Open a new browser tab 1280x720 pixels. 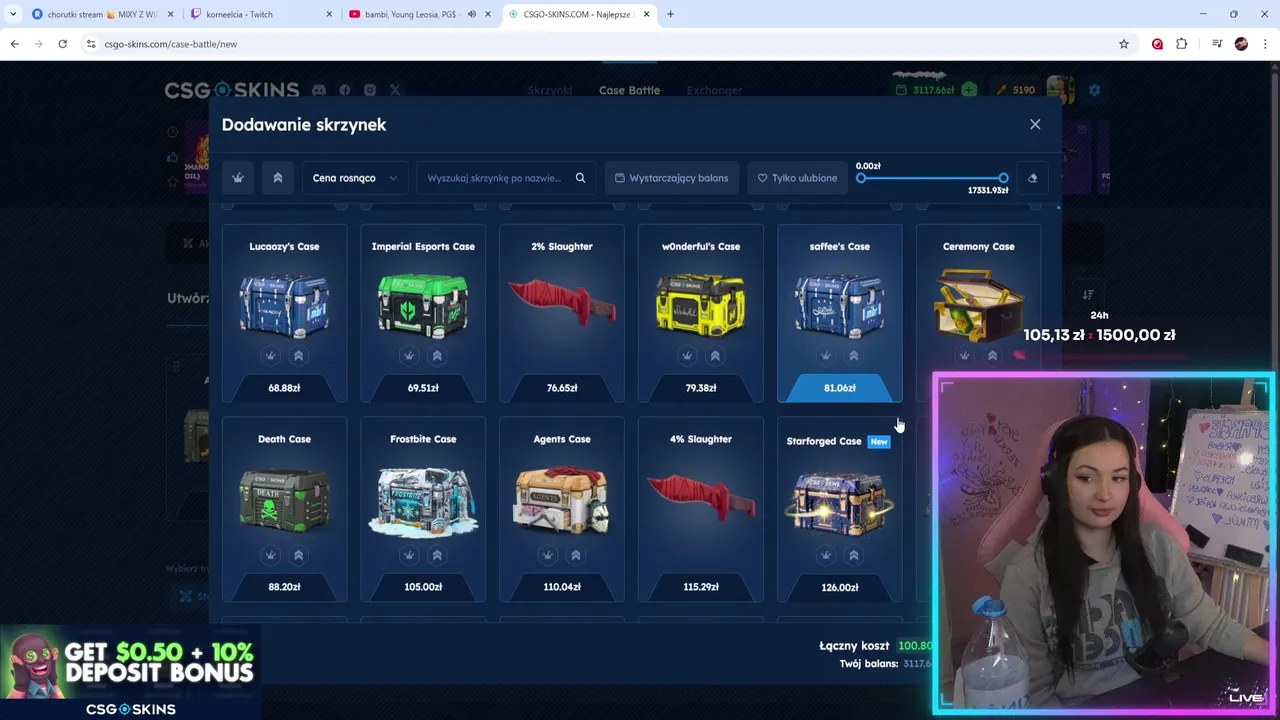[670, 14]
